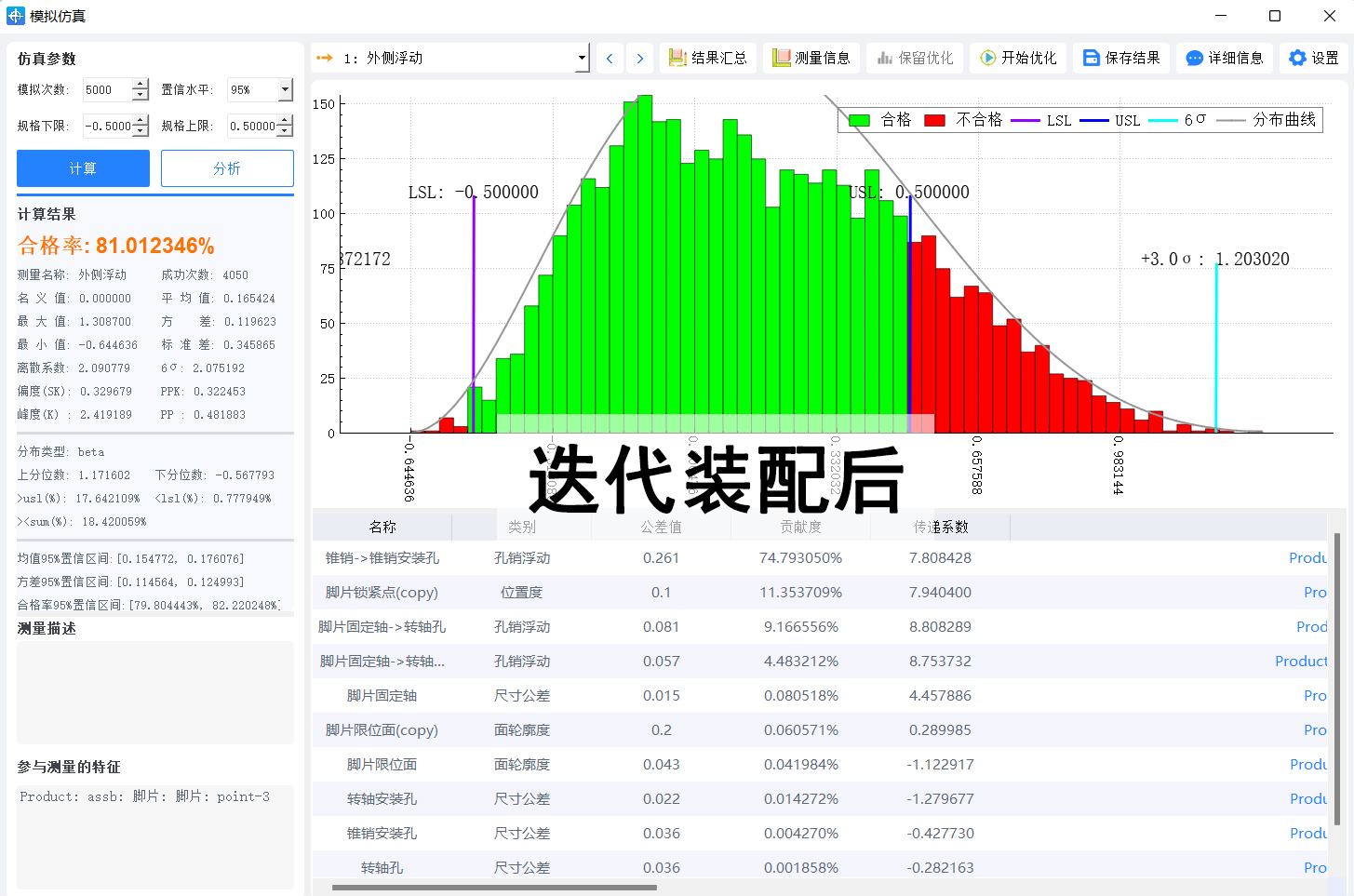Screen dimensions: 1354x896
Task: Open the 外侧浮动 measurement dropdown
Action: [583, 57]
